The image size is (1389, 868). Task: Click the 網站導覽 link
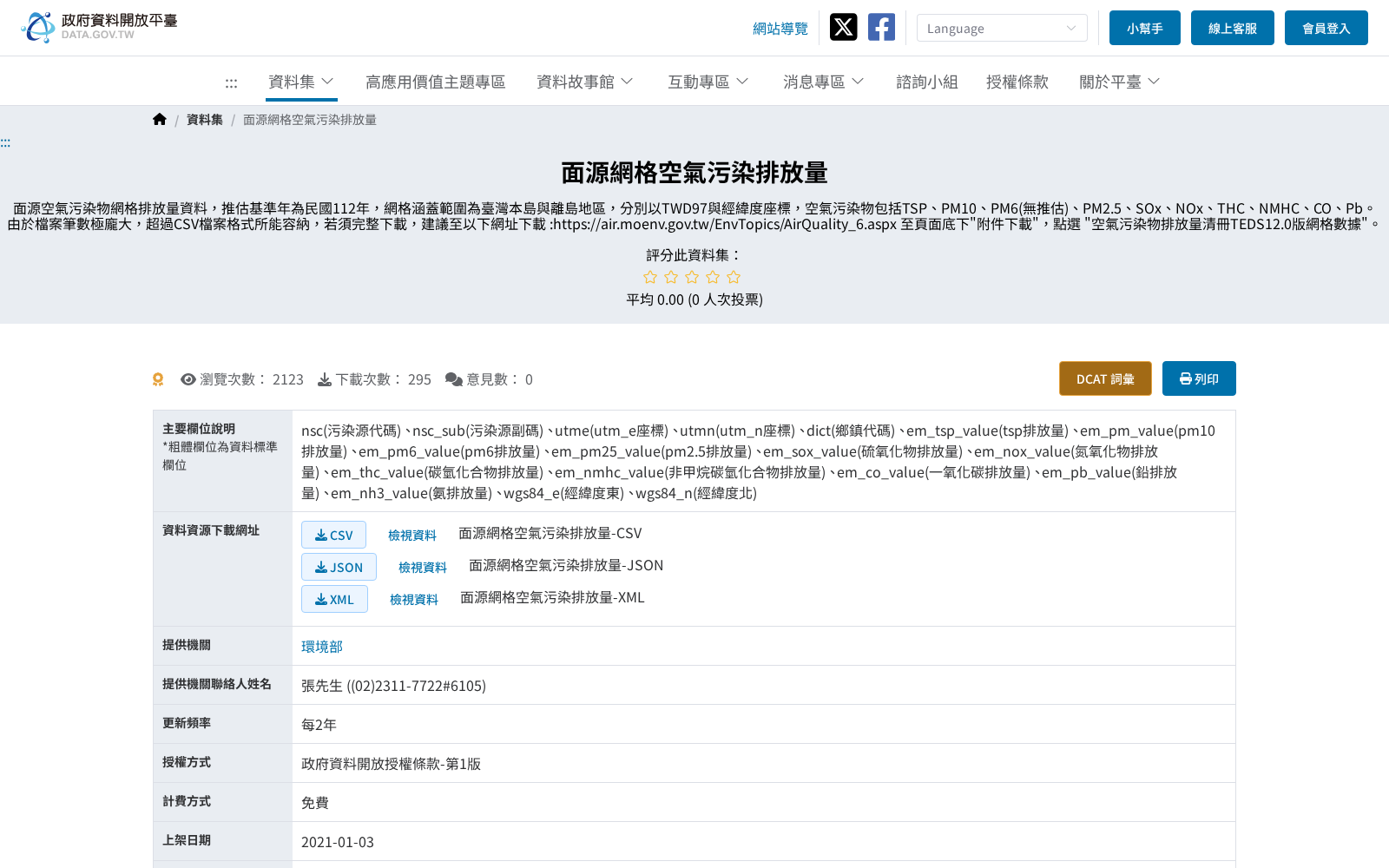(780, 29)
